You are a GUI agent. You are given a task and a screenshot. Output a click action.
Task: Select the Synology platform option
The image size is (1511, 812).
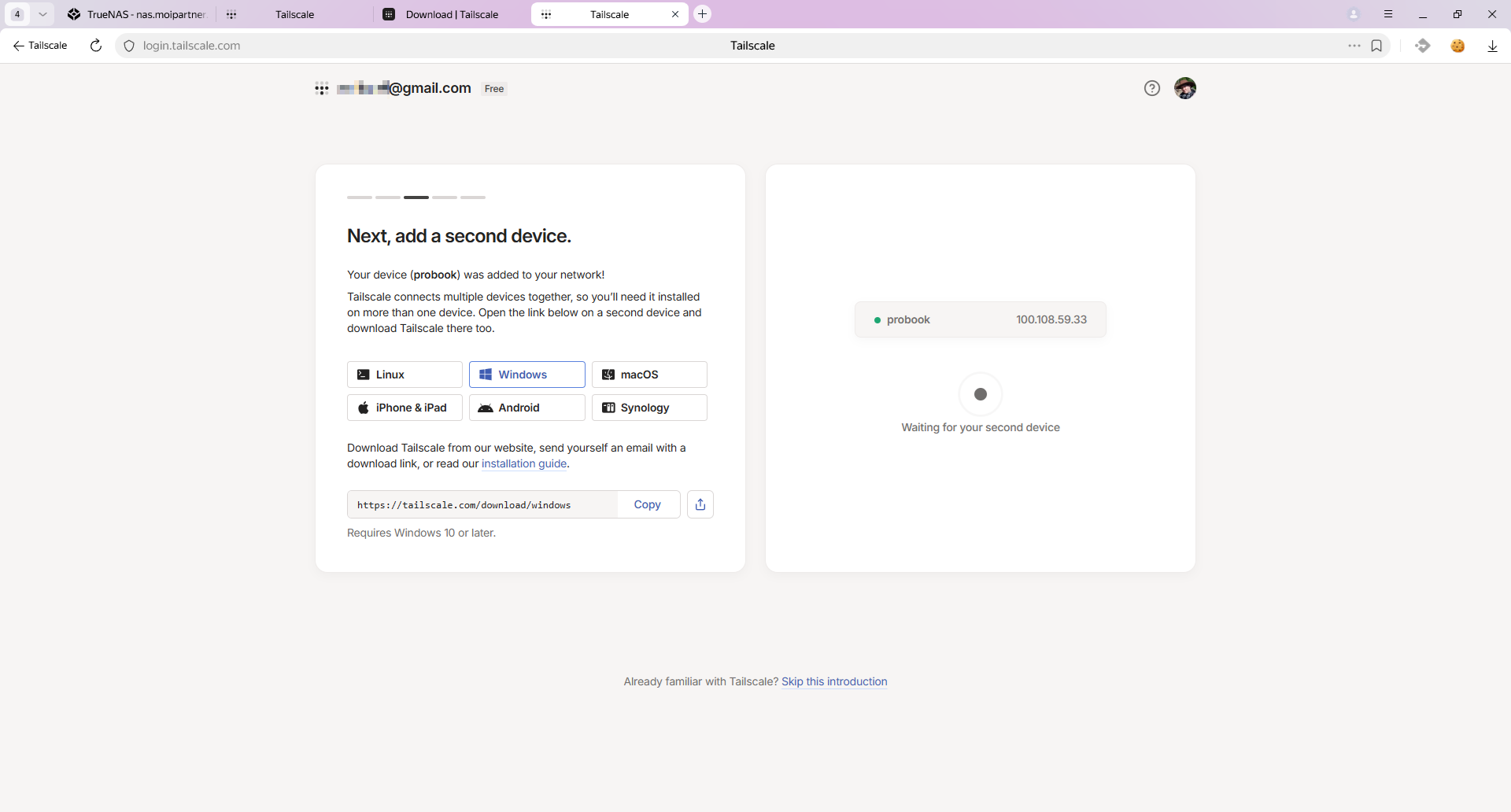click(649, 408)
